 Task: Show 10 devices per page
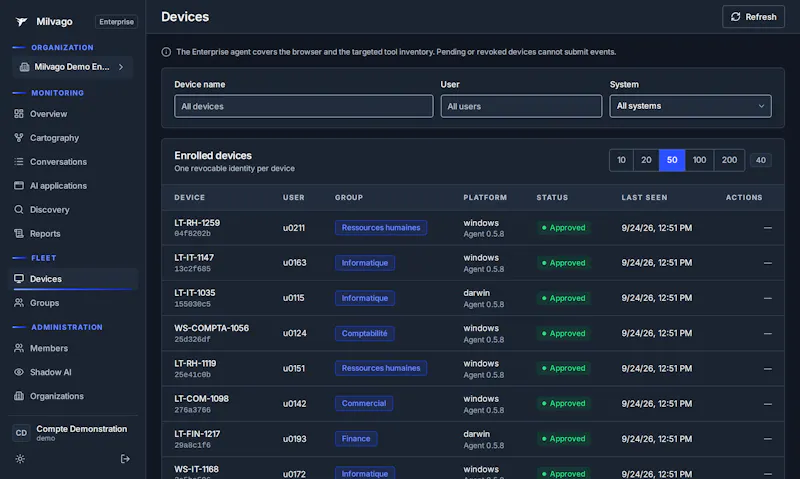click(x=621, y=160)
